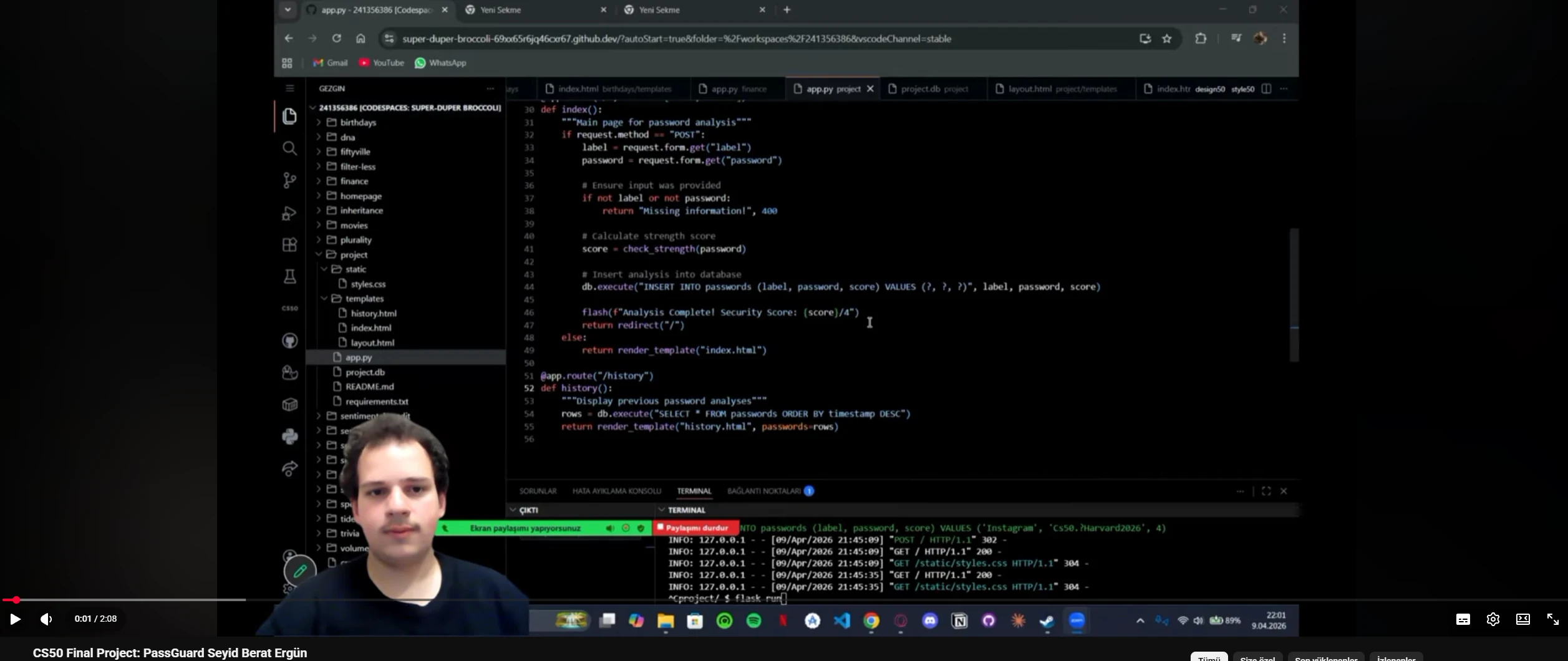Open Notion from the taskbar

tap(959, 620)
